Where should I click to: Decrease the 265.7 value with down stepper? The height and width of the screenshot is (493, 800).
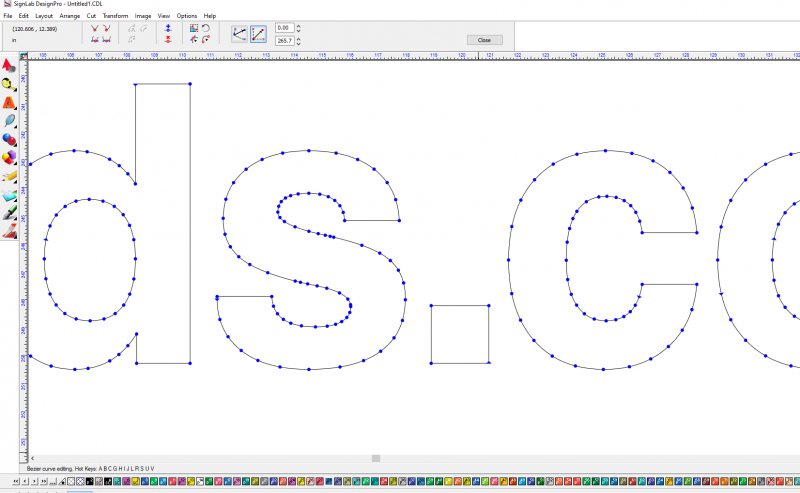coord(299,43)
